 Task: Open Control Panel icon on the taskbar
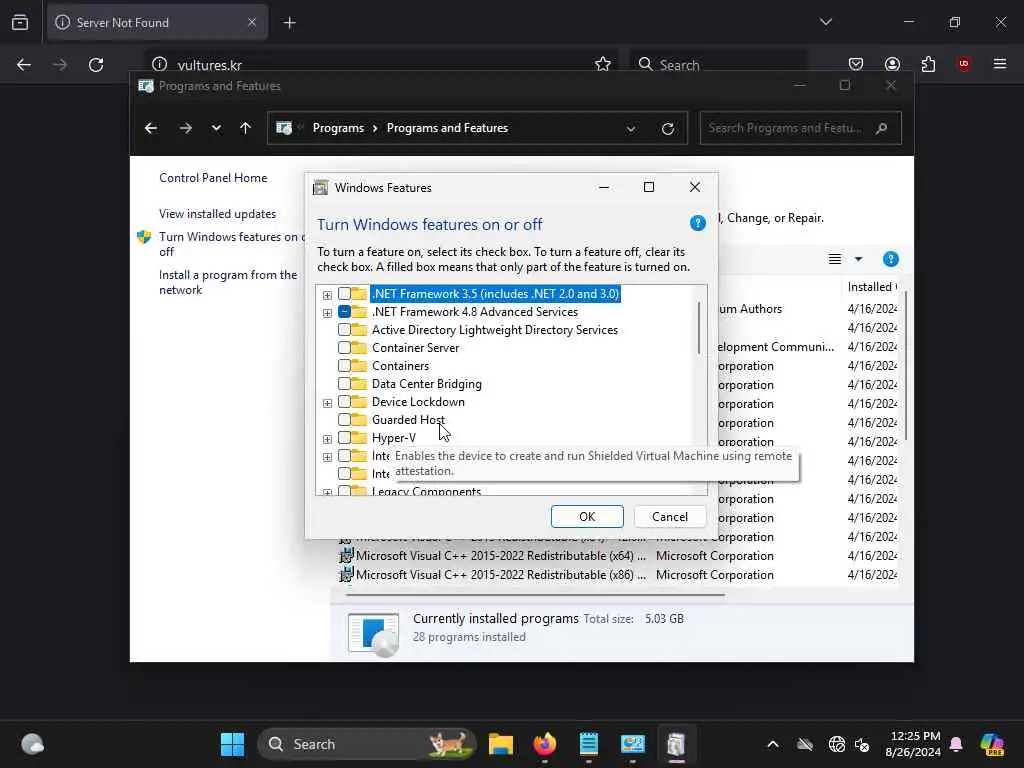click(632, 744)
